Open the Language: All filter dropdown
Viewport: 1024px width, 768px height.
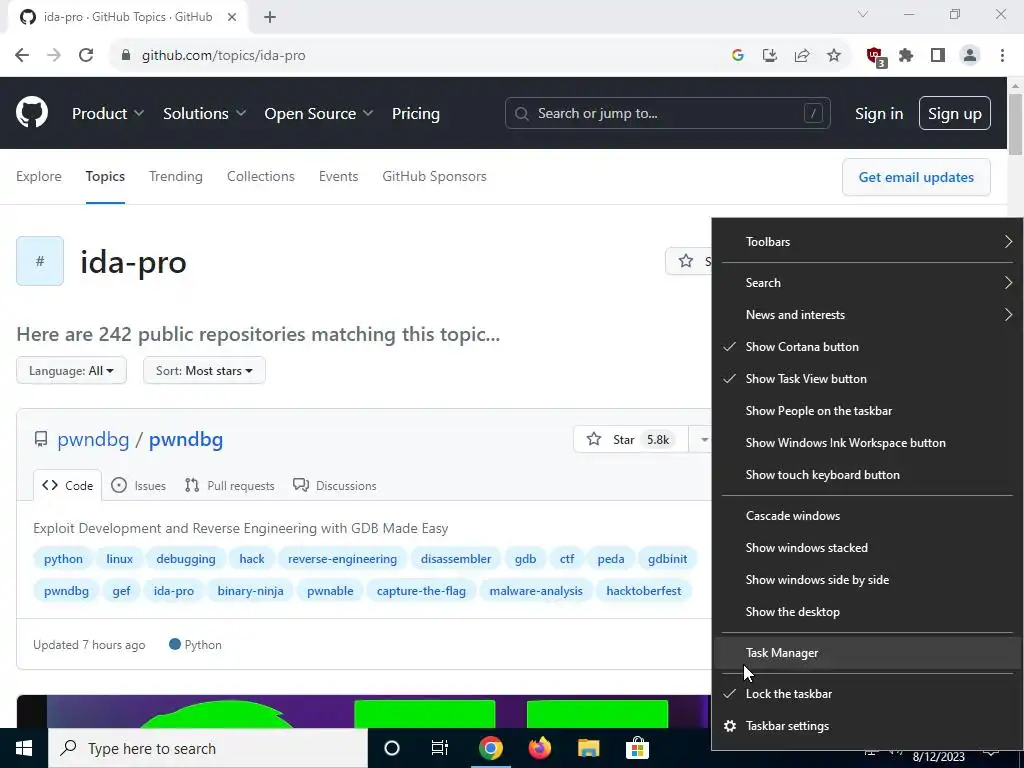click(71, 370)
